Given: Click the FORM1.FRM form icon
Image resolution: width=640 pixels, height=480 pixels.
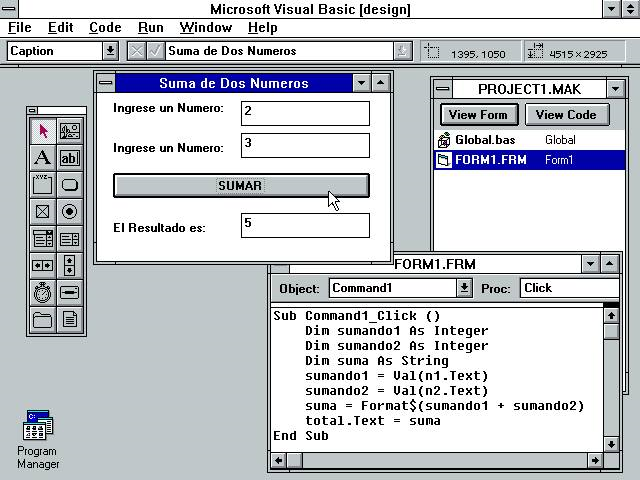Looking at the screenshot, I should (x=444, y=160).
